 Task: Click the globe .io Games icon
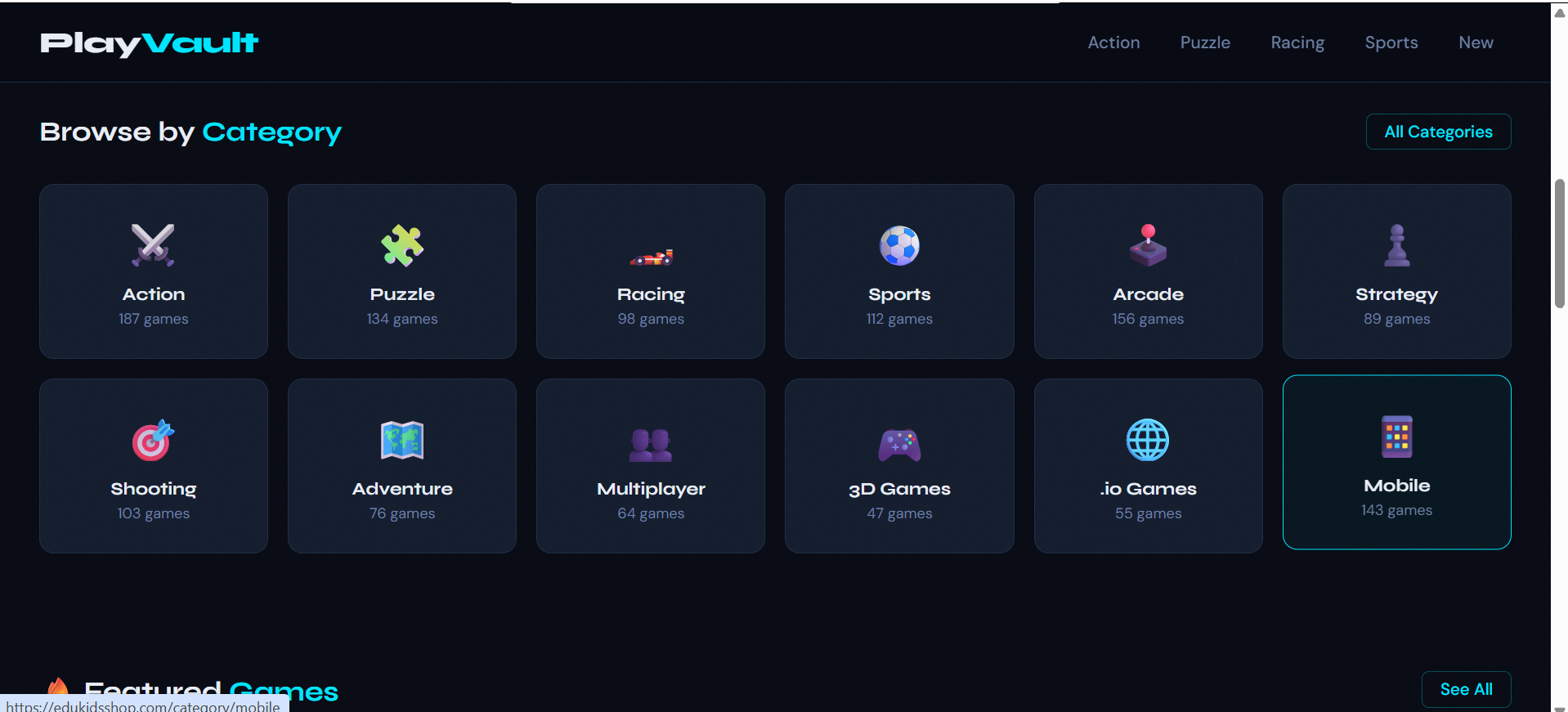click(1148, 441)
